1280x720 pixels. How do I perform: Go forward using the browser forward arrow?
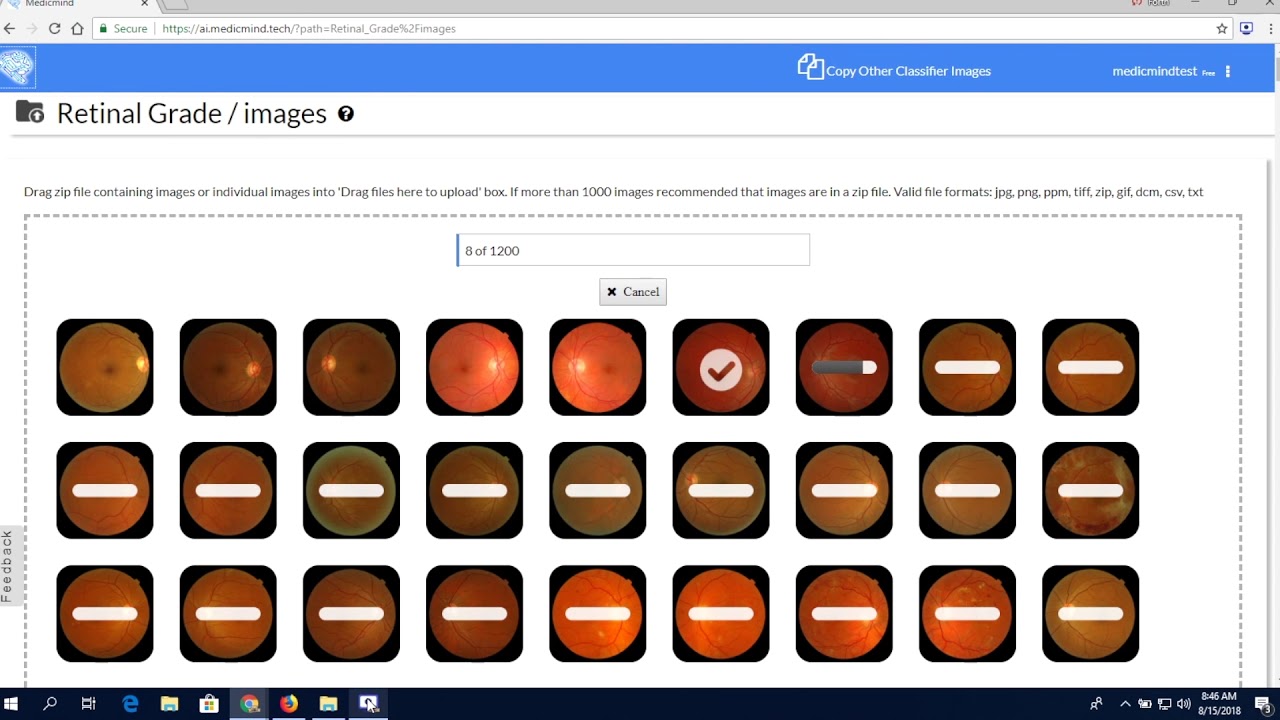32,29
